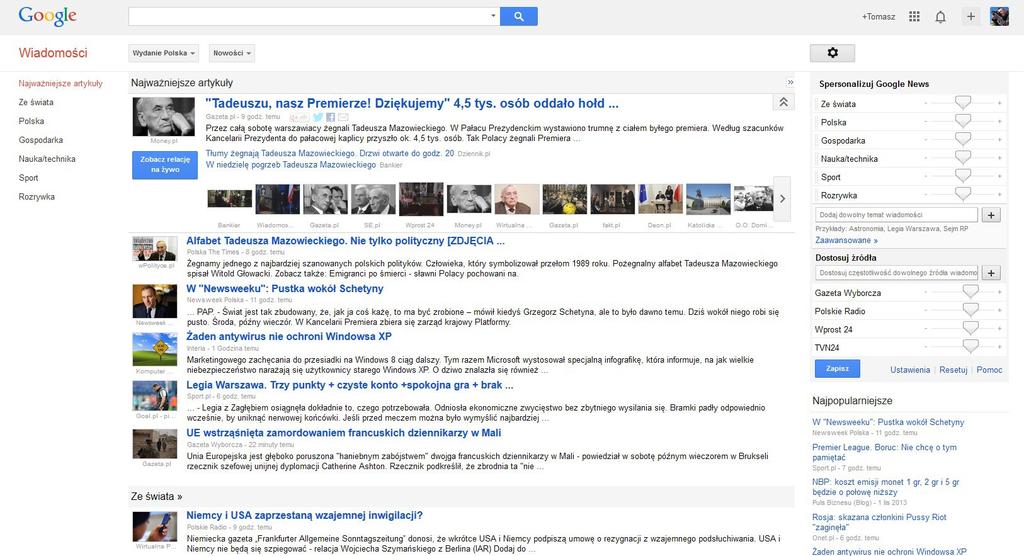
Task: Select Nauka/technika in left sidebar
Action: pos(47,159)
